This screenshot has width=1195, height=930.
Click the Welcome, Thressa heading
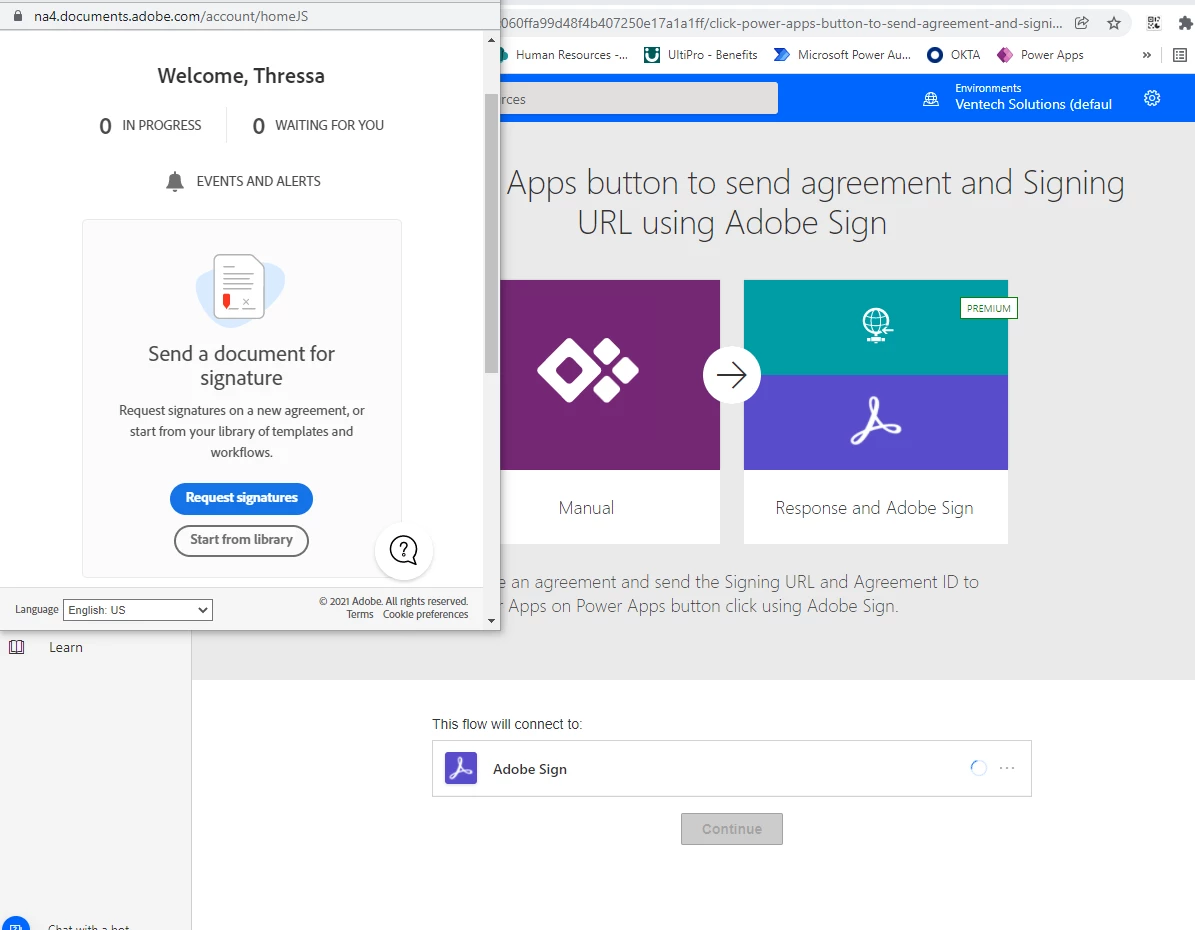coord(241,75)
